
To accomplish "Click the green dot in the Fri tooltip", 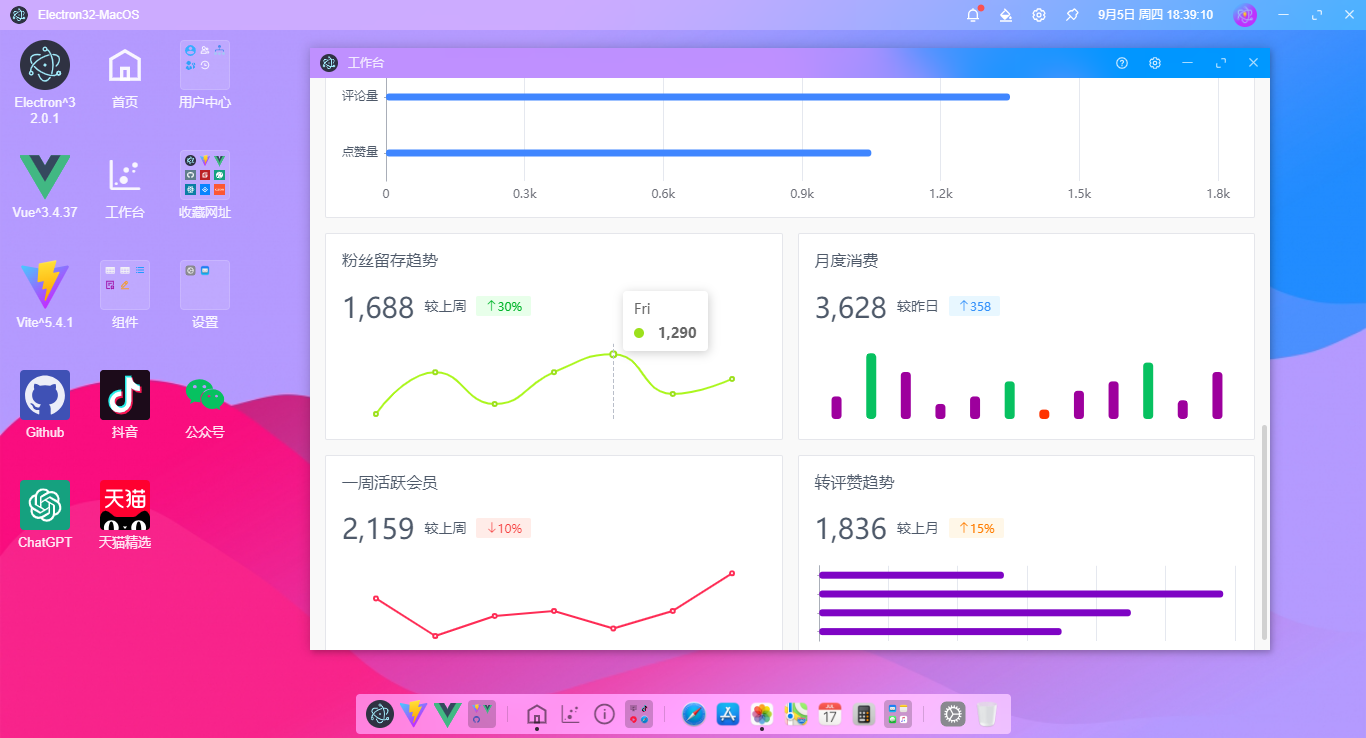I will pos(640,333).
